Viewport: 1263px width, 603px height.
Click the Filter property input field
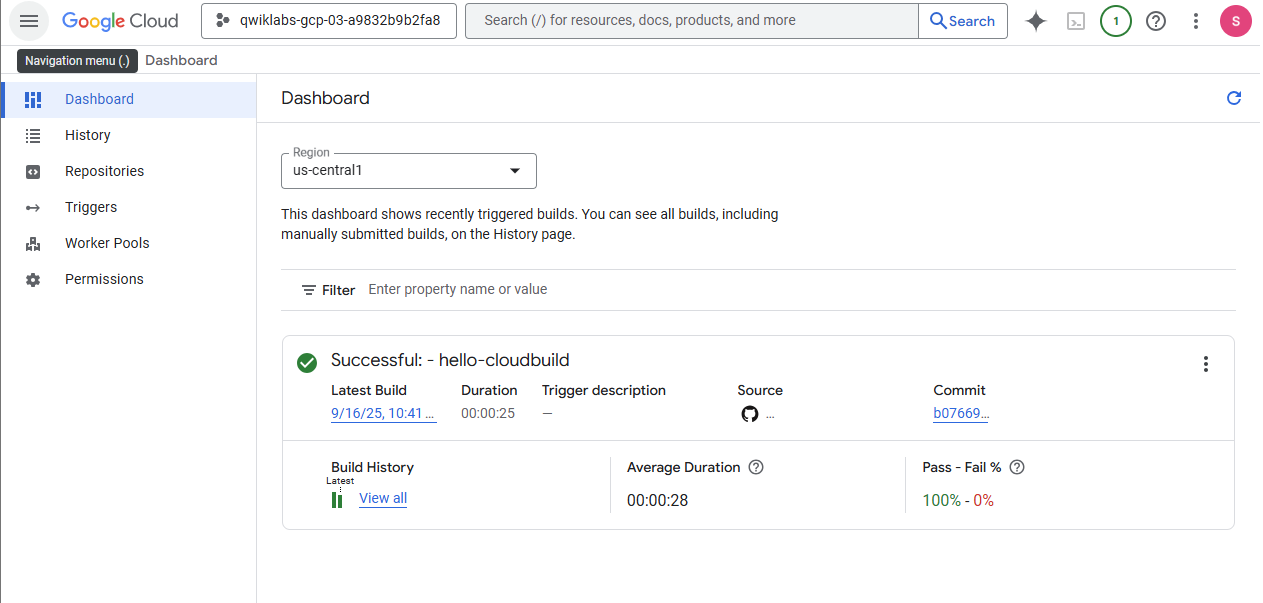click(x=600, y=289)
